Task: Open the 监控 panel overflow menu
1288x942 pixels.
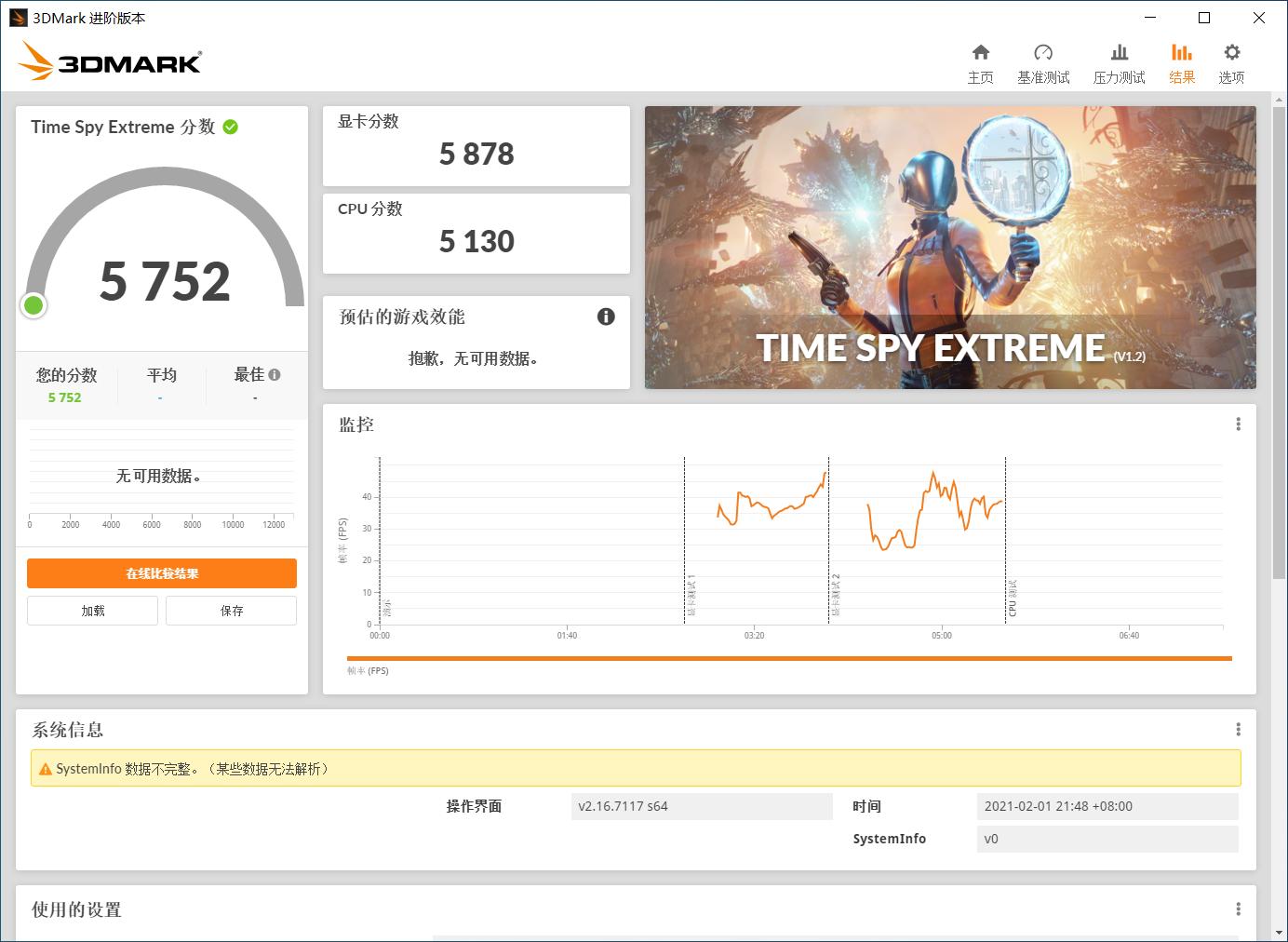Action: (1239, 424)
